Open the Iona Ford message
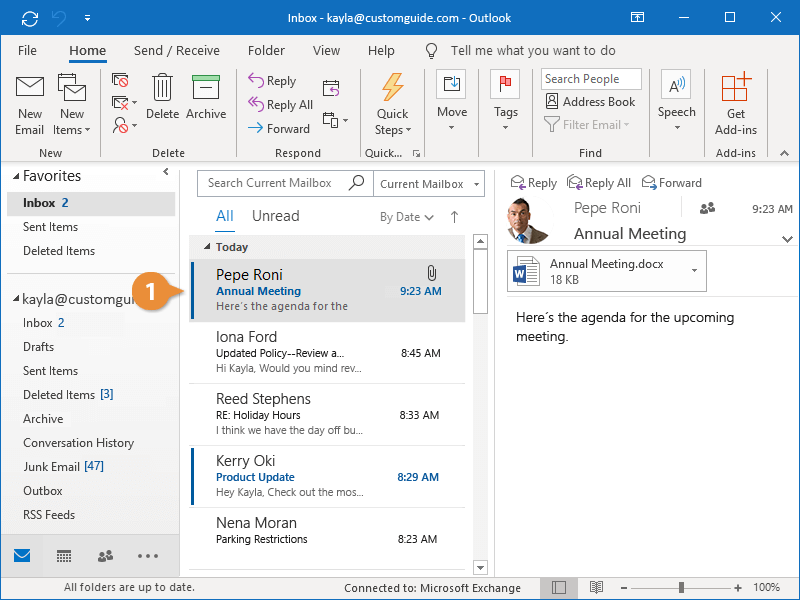The width and height of the screenshot is (800, 600). [x=327, y=352]
